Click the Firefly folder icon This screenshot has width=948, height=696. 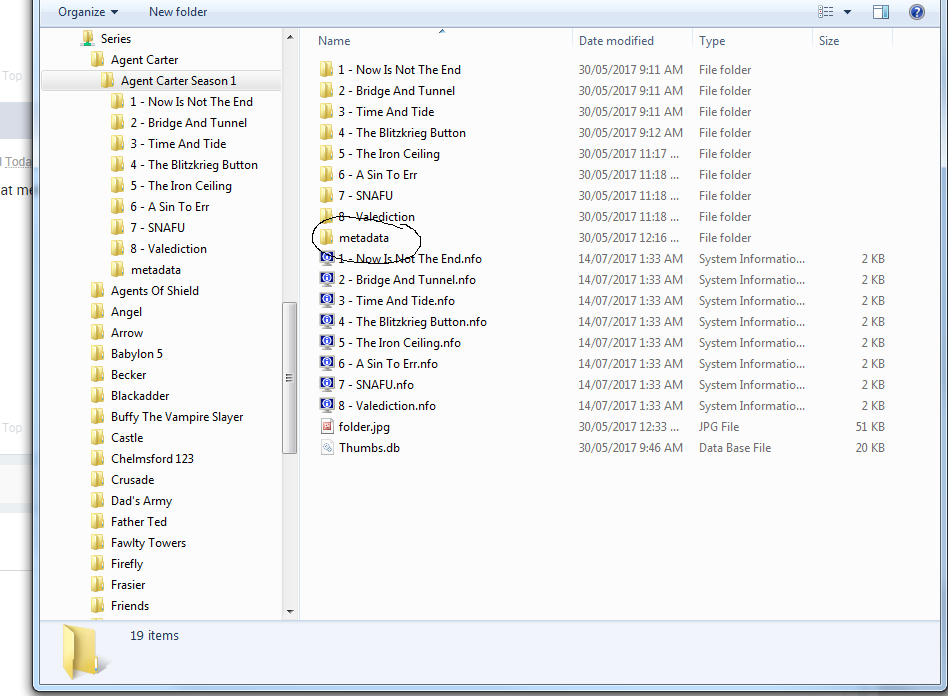pos(97,563)
